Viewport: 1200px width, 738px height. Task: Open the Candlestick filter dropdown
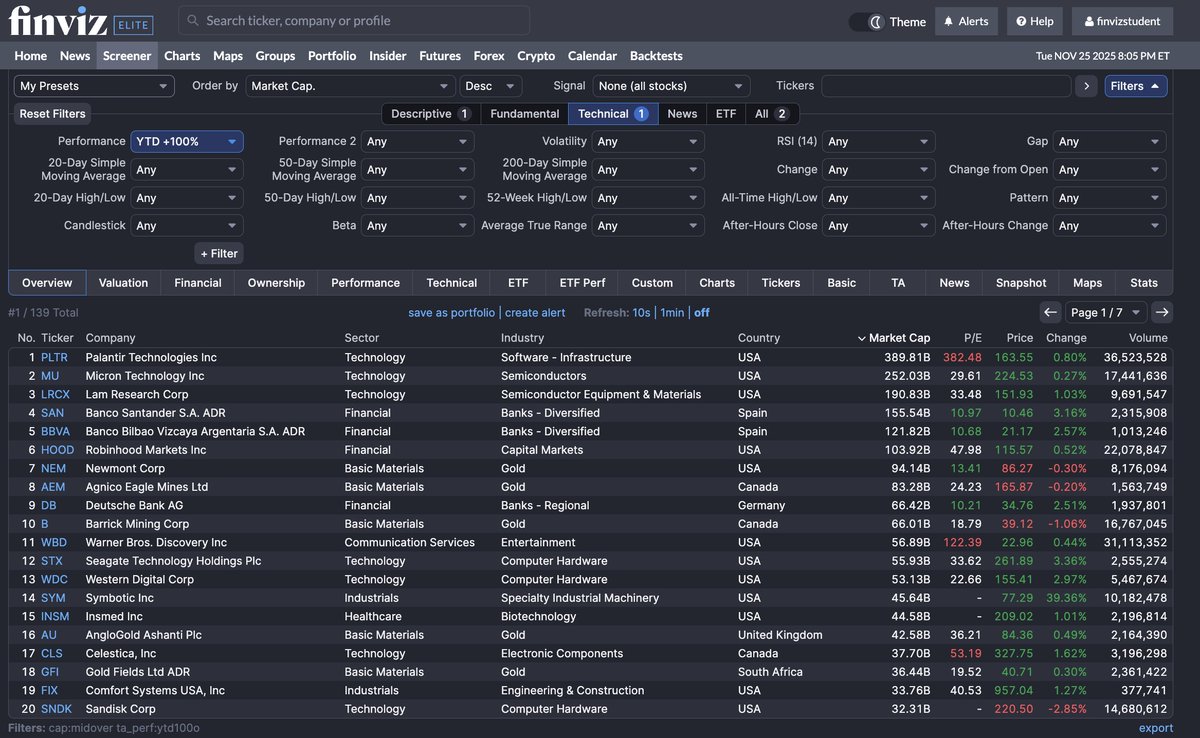[x=187, y=226]
